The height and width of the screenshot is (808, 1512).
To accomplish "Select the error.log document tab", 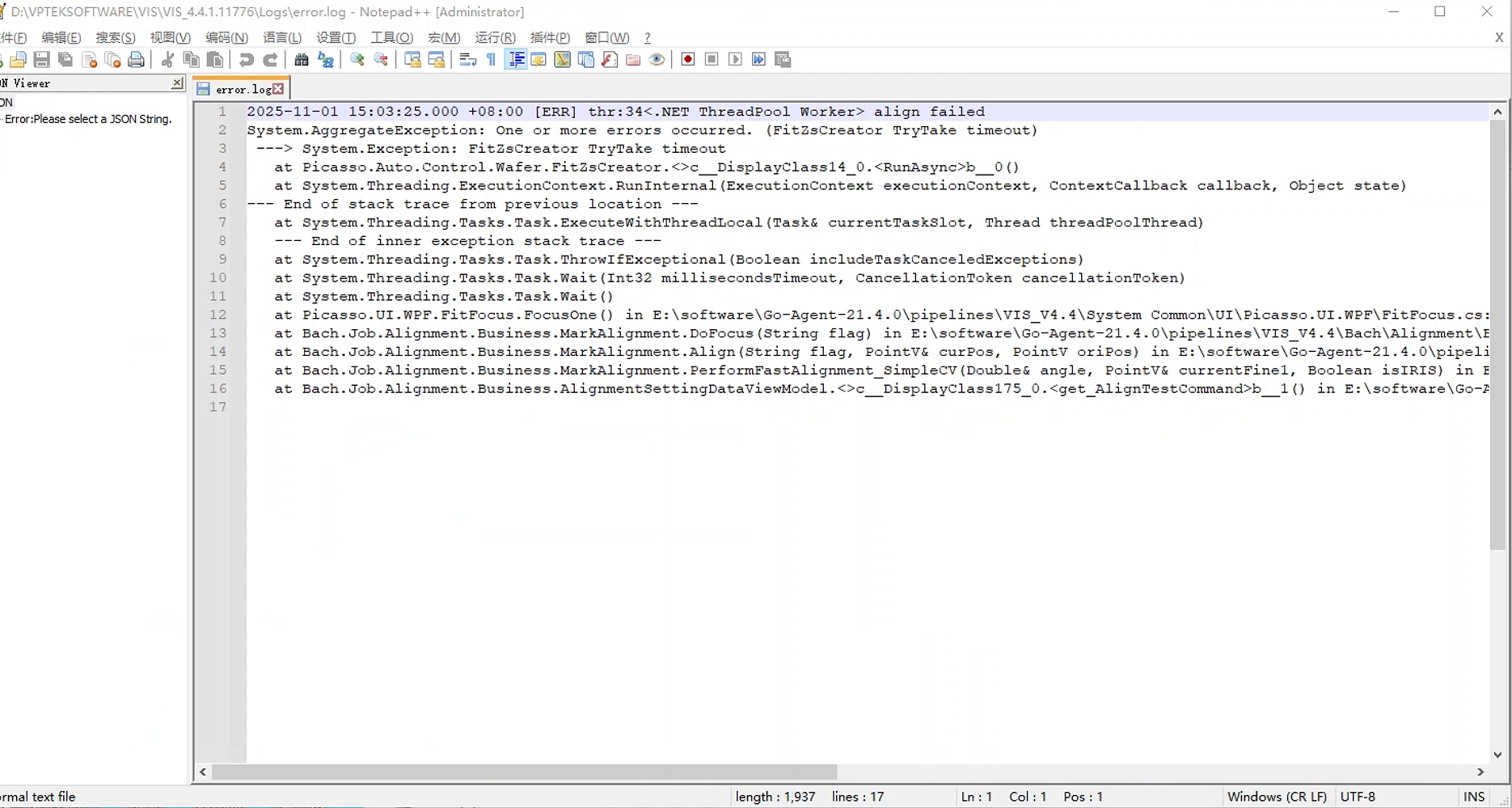I will 242,89.
